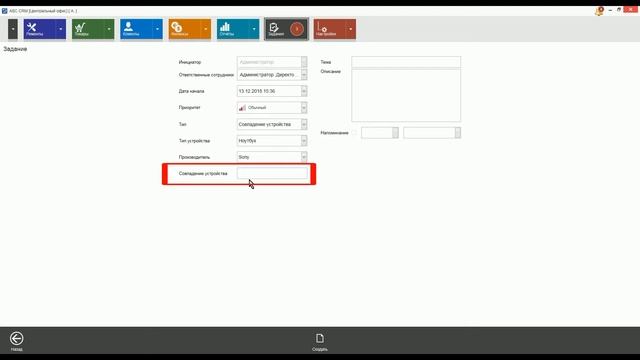This screenshot has width=640, height=360.
Task: Click the Создать label in the bottom bar
Action: pyautogui.click(x=320, y=349)
